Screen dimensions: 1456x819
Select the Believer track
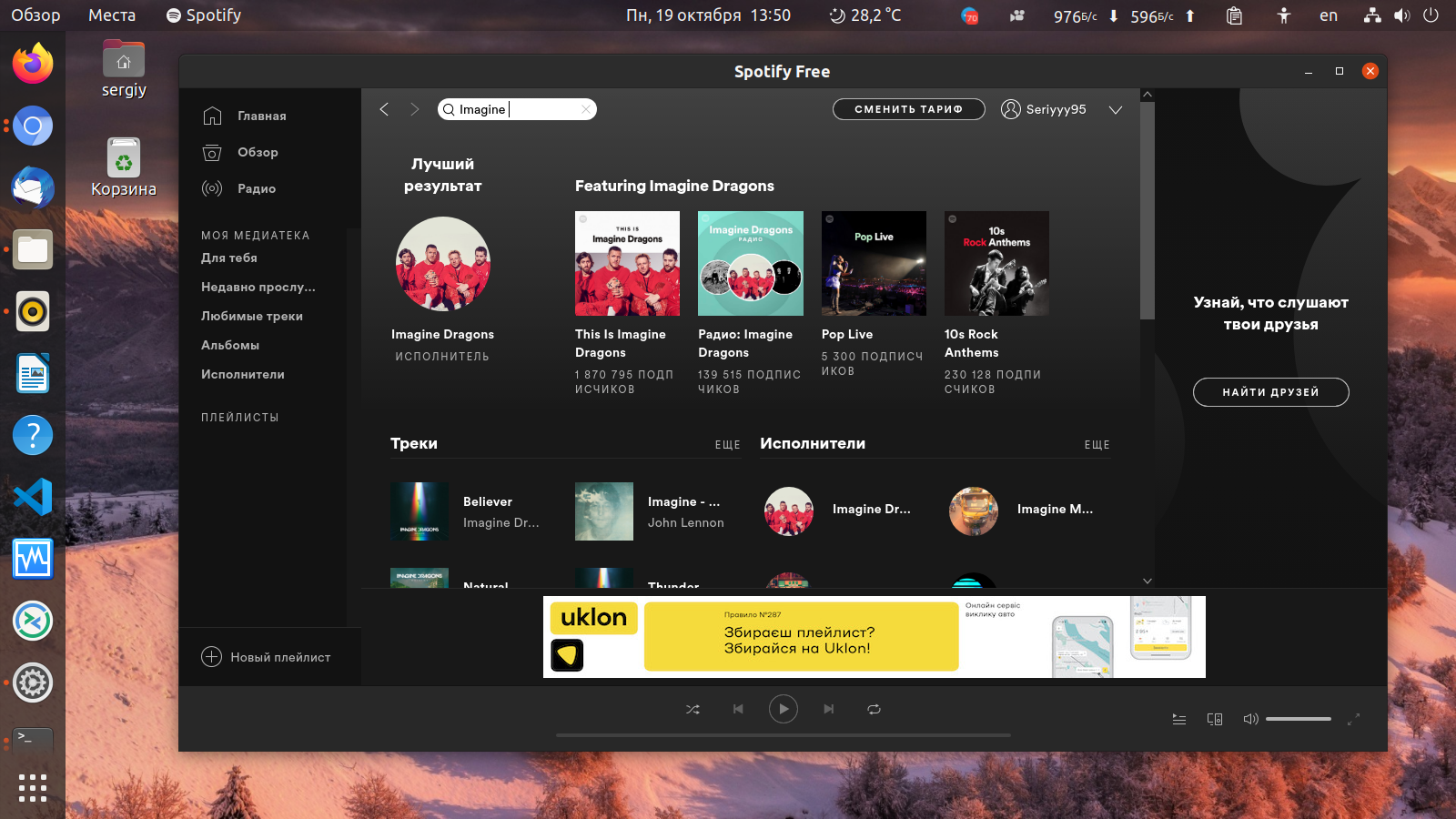488,501
